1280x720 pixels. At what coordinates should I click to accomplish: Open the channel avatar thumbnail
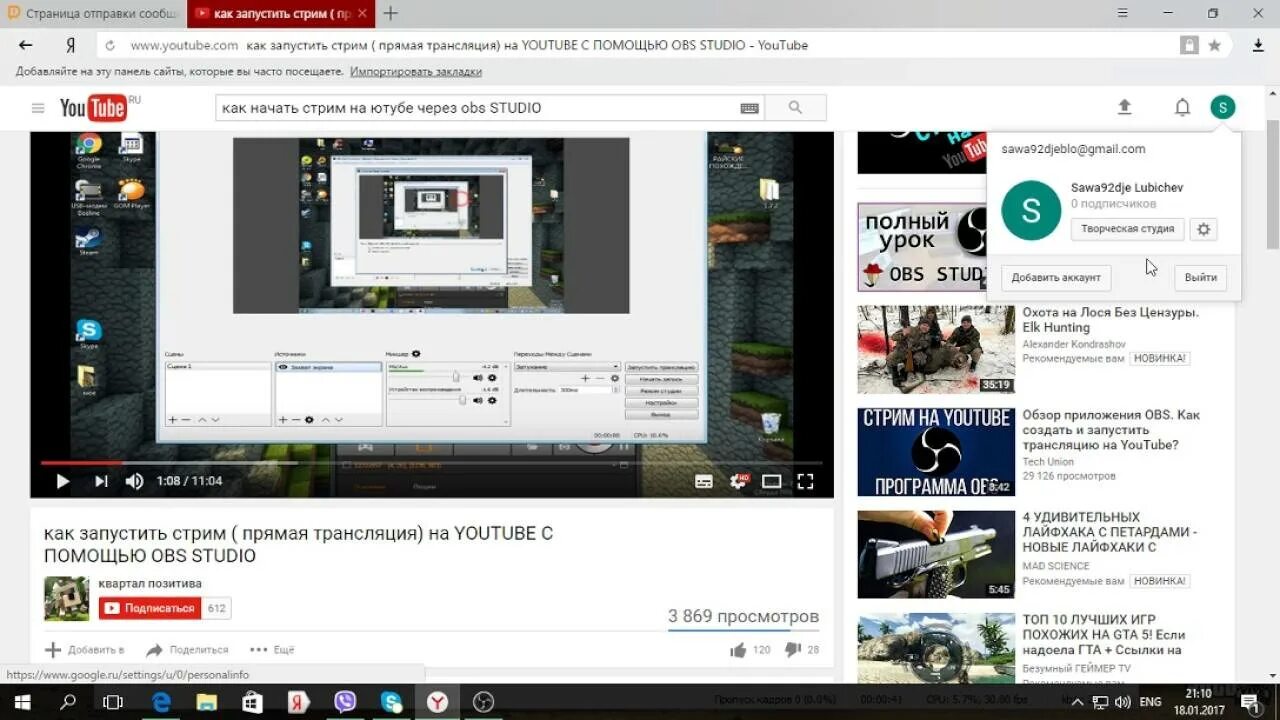[x=66, y=598]
